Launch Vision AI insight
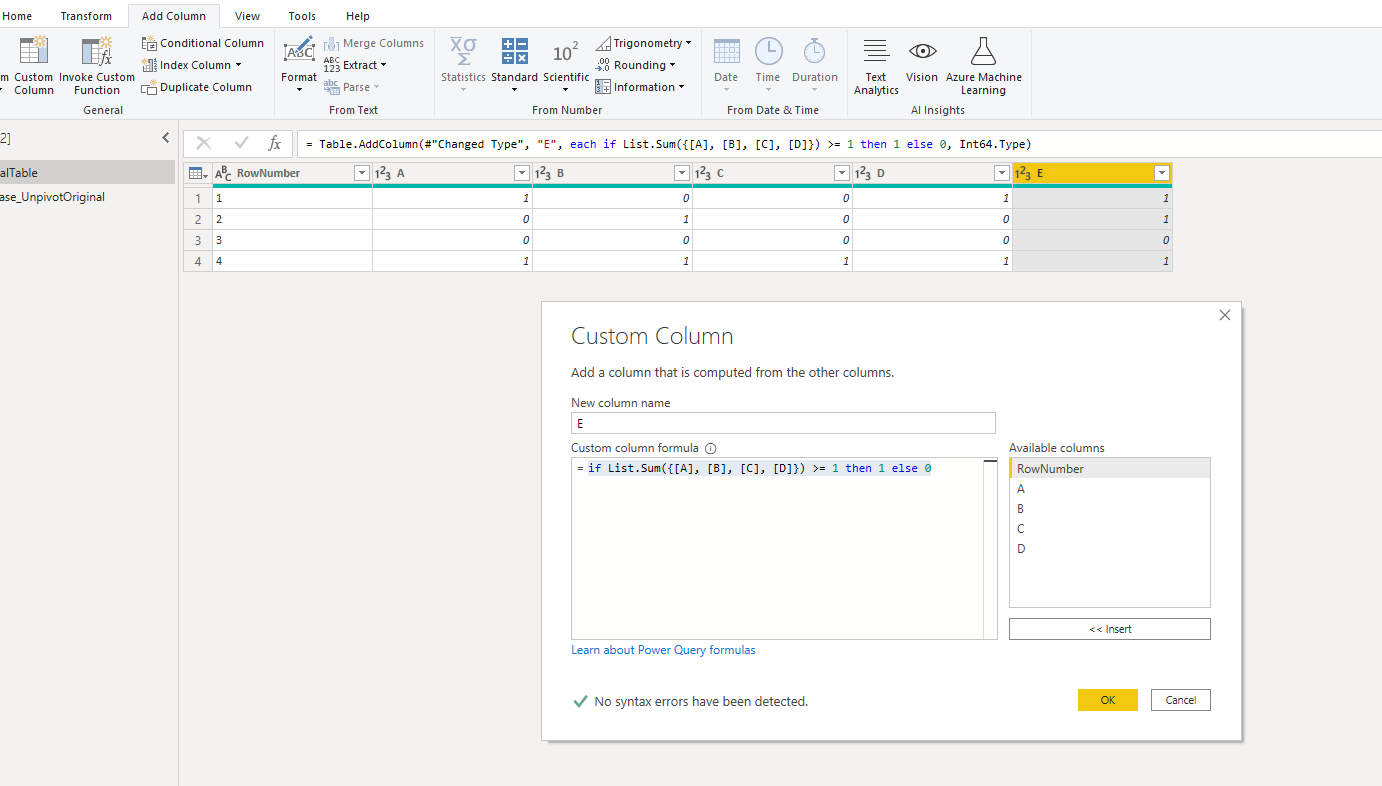This screenshot has height=786, width=1382. 922,62
